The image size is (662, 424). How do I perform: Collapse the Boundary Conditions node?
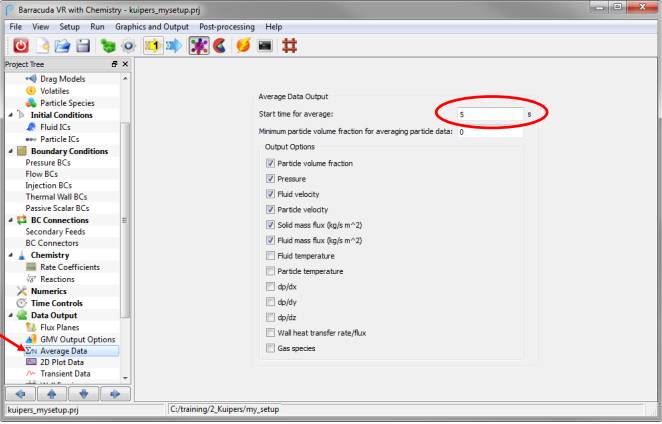pos(11,151)
